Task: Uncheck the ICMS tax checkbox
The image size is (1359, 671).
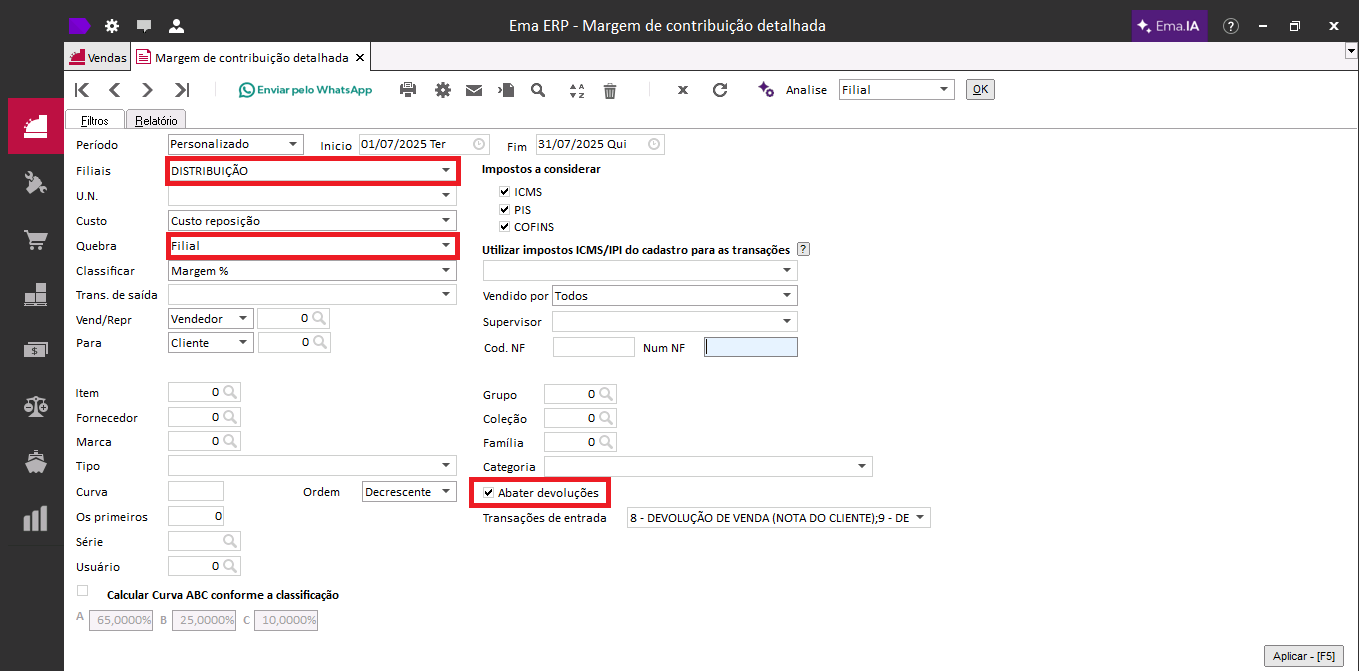Action: point(504,192)
